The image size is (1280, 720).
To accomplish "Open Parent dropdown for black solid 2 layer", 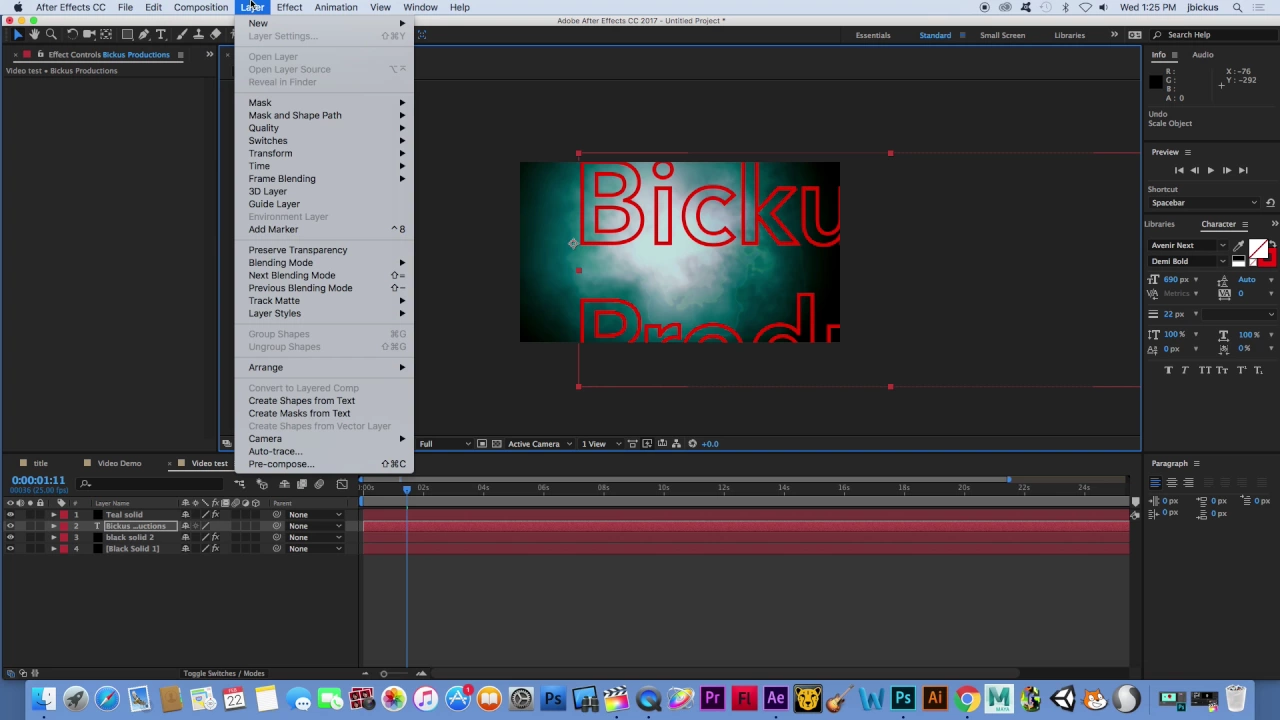I will [315, 537].
